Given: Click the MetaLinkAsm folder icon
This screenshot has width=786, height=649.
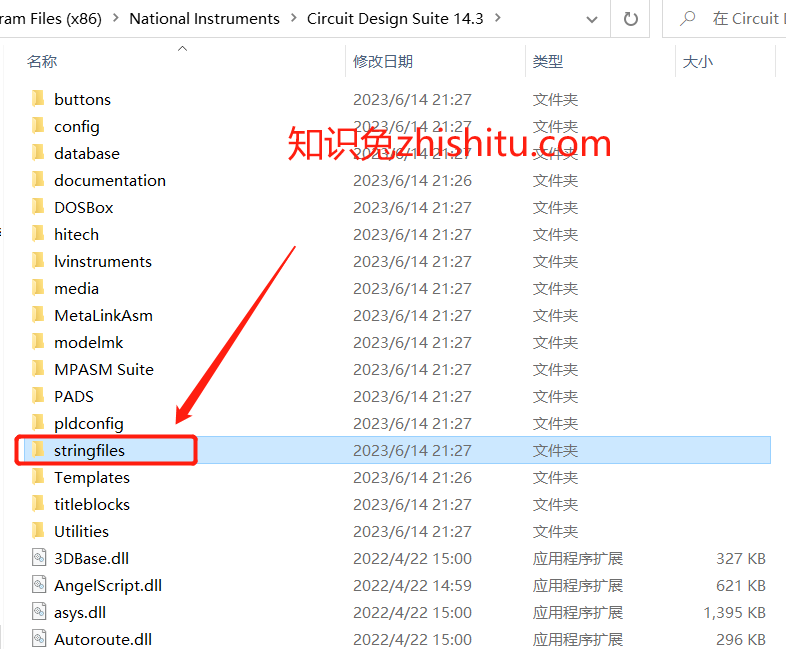Looking at the screenshot, I should [x=38, y=315].
